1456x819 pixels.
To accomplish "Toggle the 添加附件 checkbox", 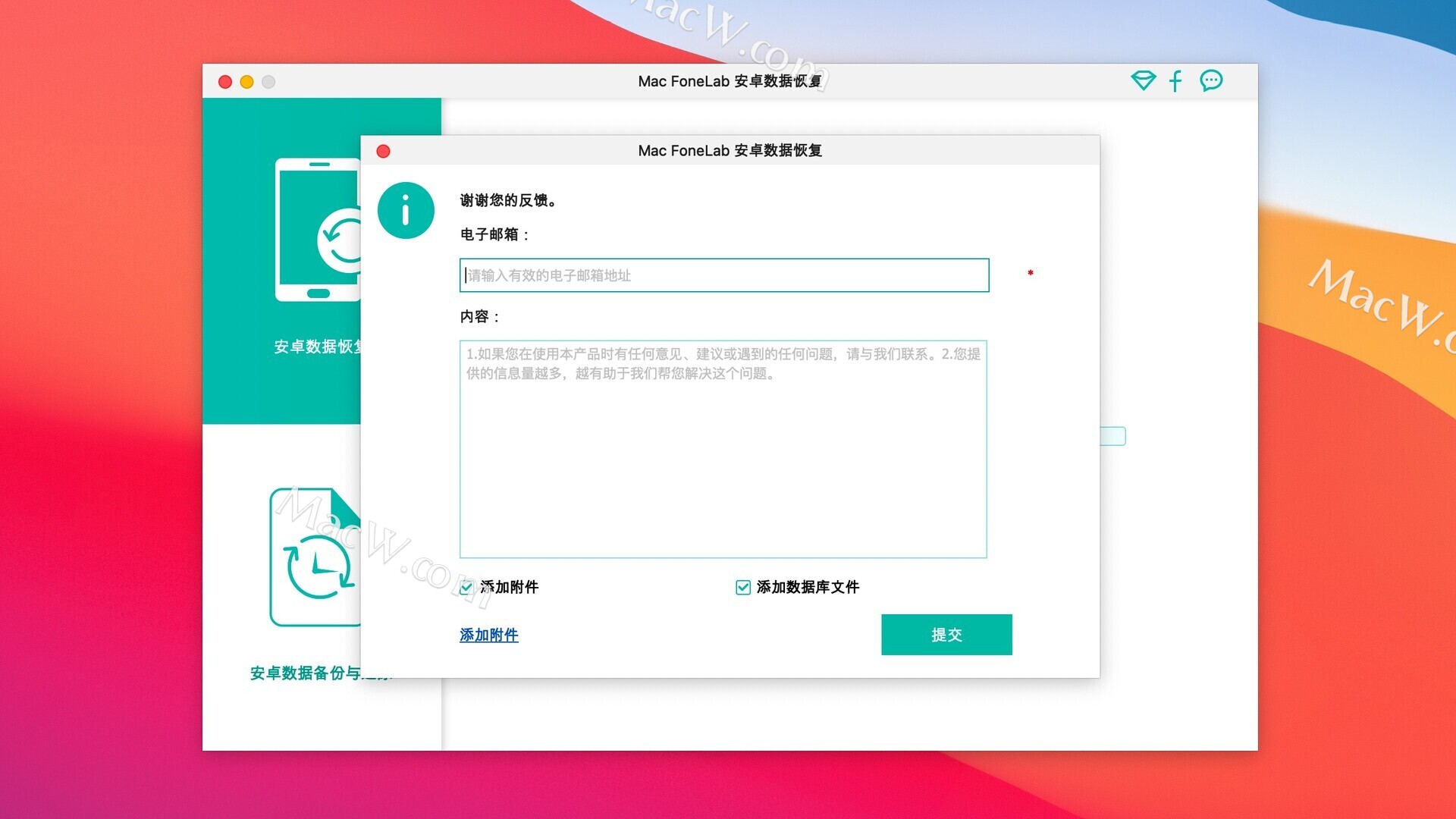I will click(x=466, y=588).
